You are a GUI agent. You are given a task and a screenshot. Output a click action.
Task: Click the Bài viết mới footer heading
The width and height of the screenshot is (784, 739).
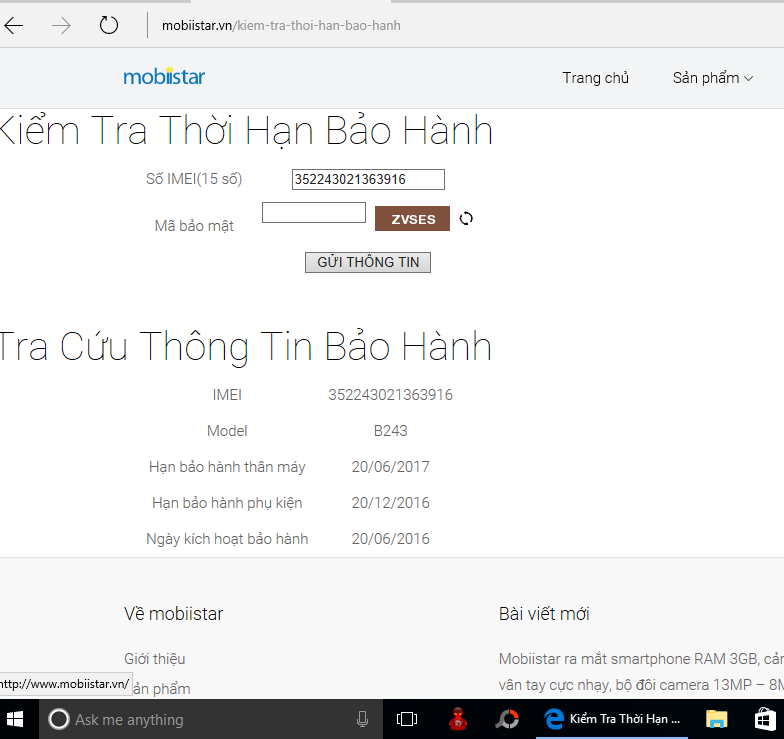click(x=544, y=614)
